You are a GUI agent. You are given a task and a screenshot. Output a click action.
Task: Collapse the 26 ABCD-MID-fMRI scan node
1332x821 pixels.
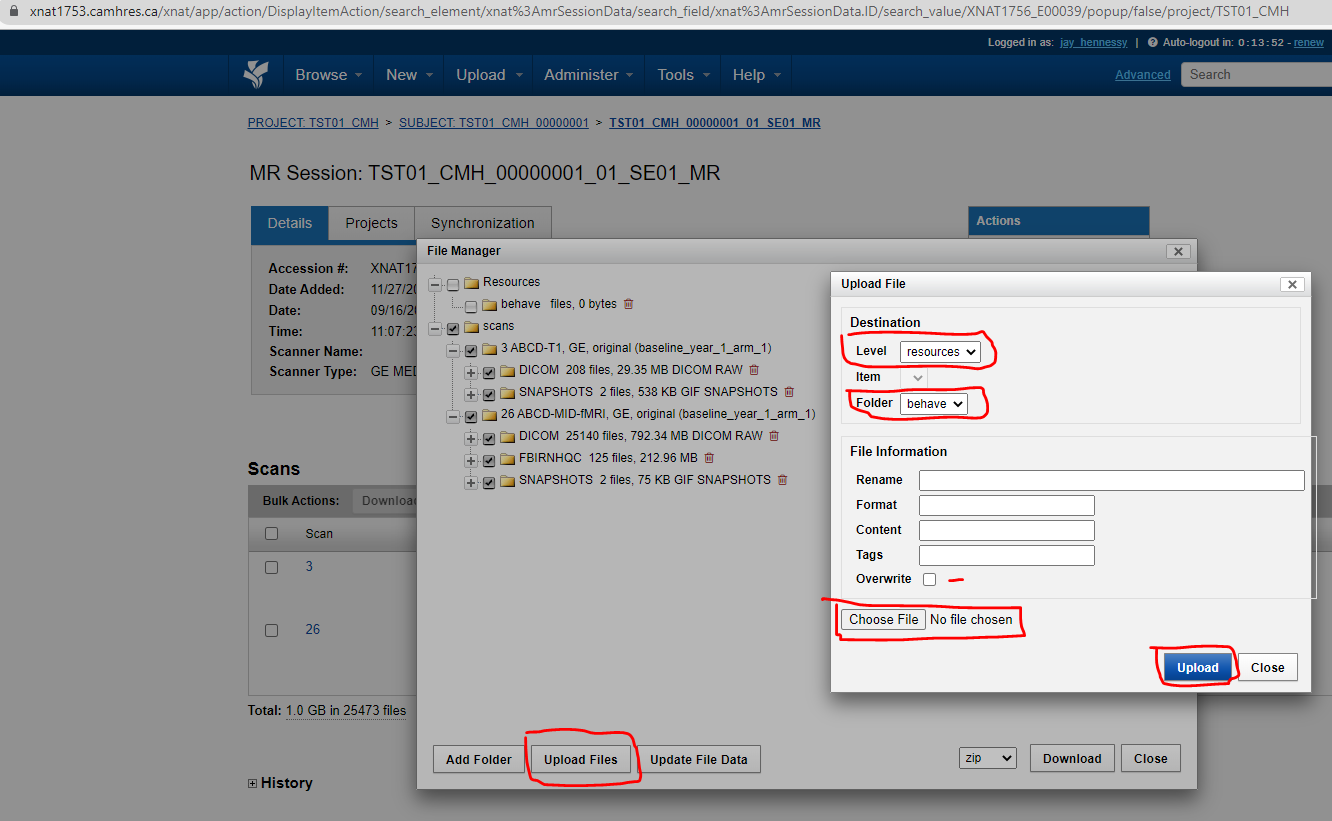[x=453, y=415]
